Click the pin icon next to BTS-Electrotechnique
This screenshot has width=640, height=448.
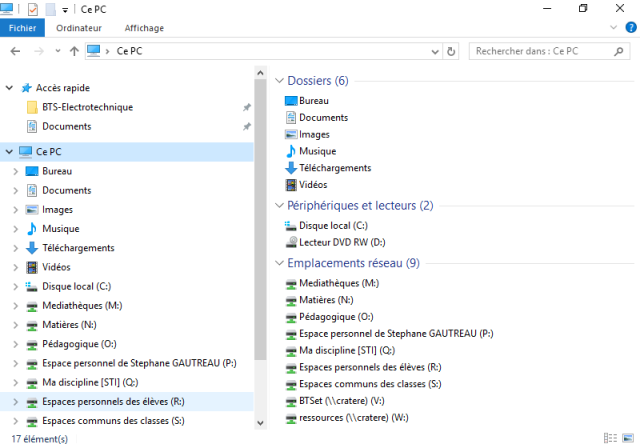(247, 107)
